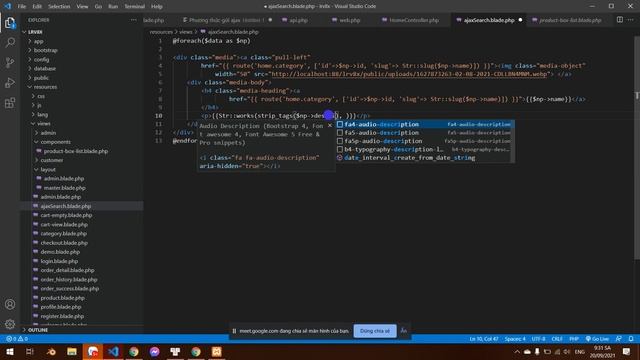Click Visual Studio Code taskbar icon
Viewport: 640px width, 360px height.
click(x=113, y=351)
